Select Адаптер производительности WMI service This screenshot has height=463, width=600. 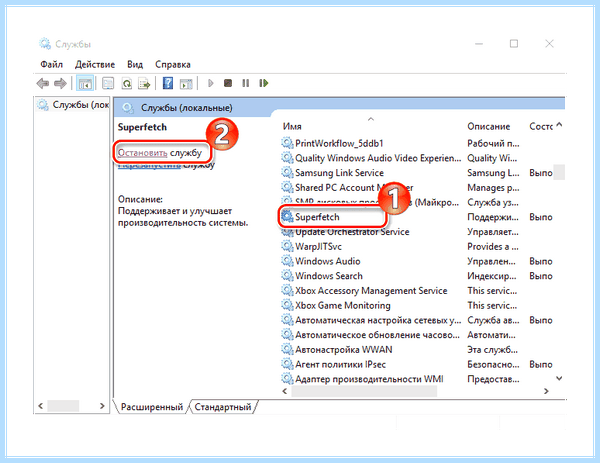coord(369,379)
